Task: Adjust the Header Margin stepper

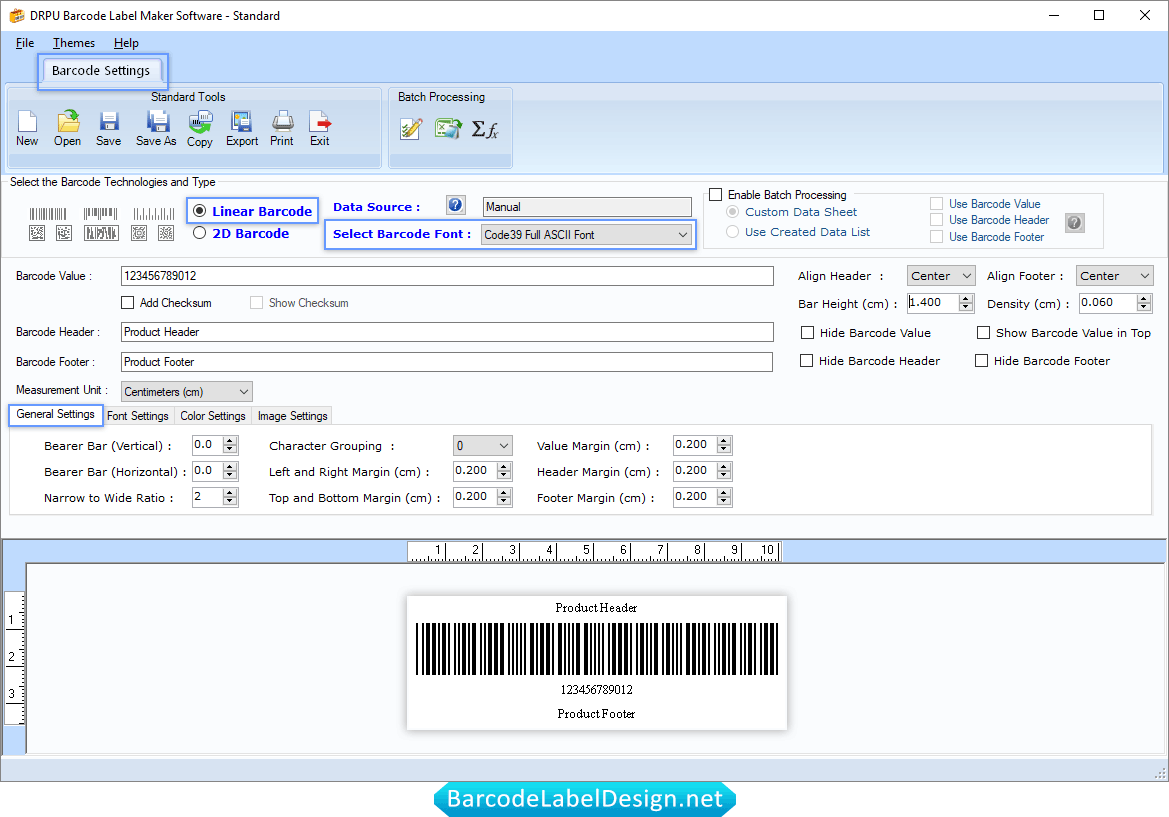Action: [x=724, y=471]
